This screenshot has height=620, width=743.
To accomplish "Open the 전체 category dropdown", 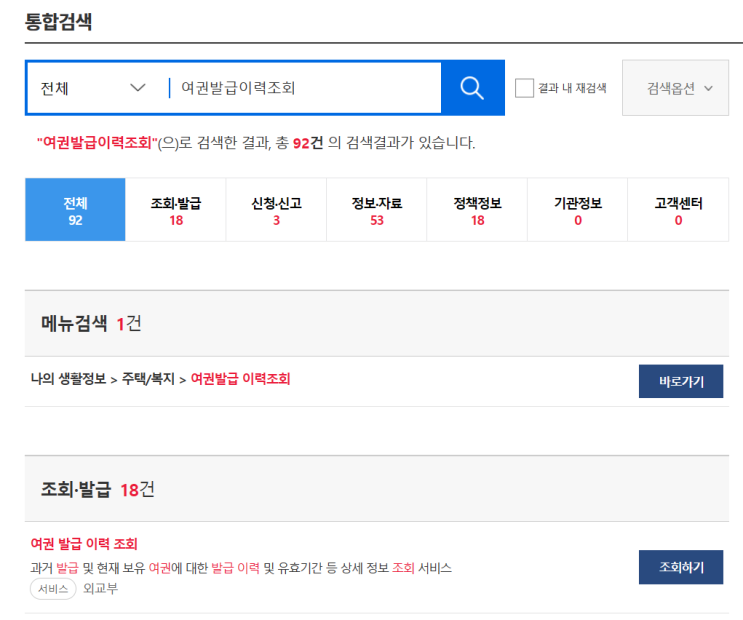I will 93,88.
